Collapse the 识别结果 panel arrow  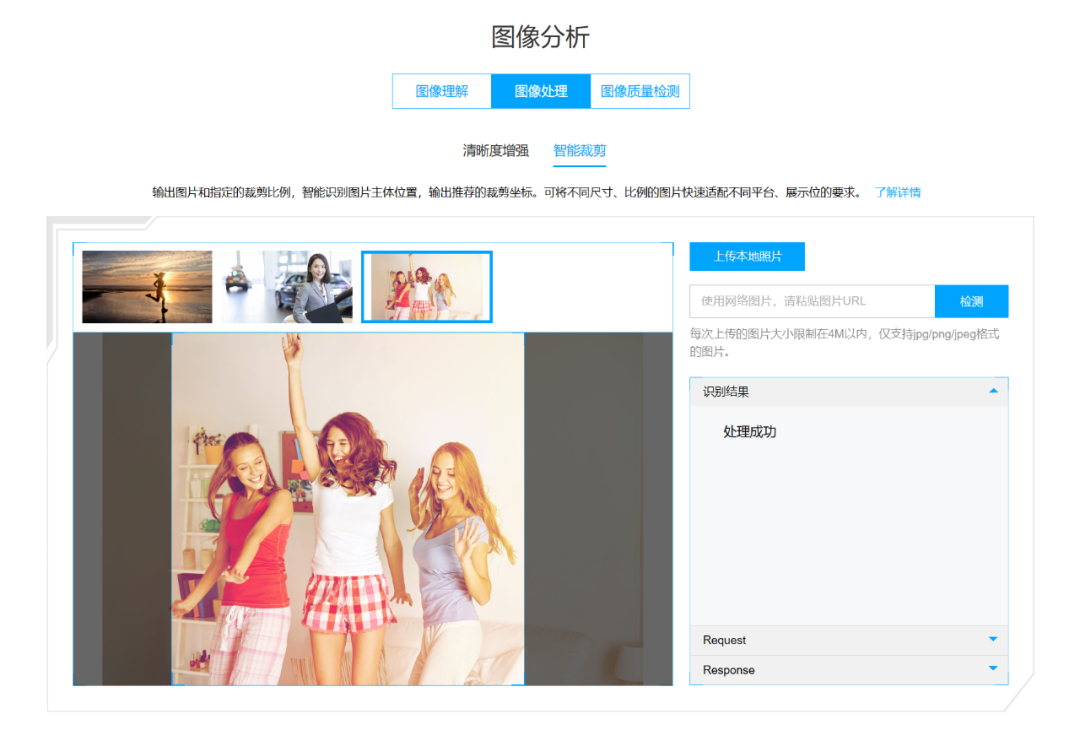click(993, 390)
